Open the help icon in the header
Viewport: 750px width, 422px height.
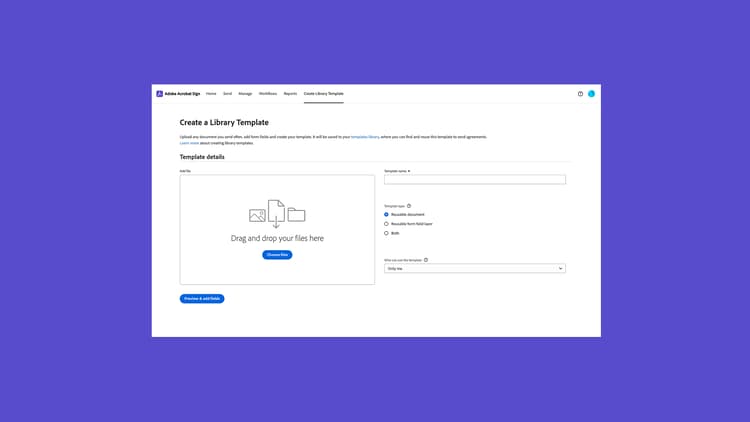tap(580, 94)
